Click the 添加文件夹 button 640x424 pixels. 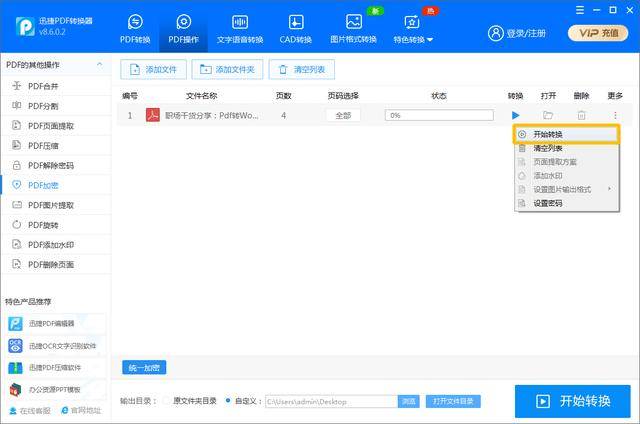227,69
